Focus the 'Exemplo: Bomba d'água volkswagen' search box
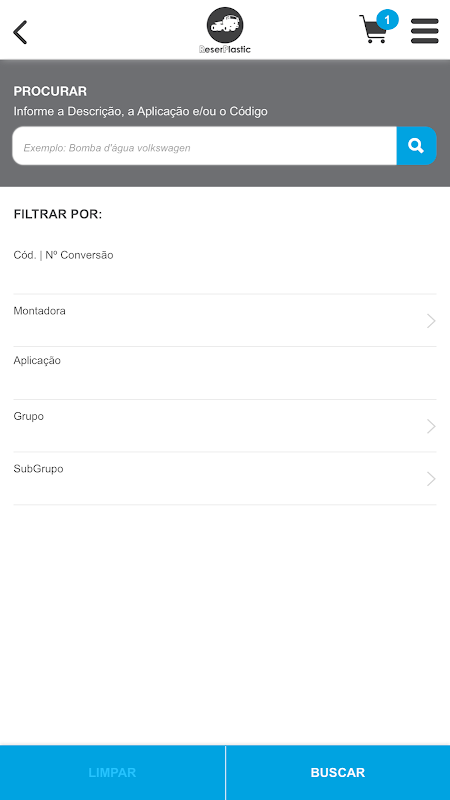 pos(205,146)
